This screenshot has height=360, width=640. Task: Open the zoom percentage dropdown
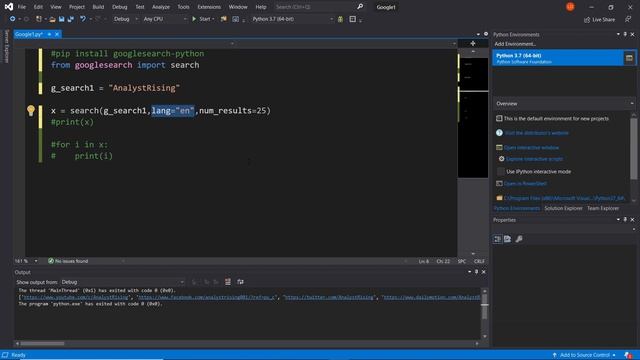point(36,261)
